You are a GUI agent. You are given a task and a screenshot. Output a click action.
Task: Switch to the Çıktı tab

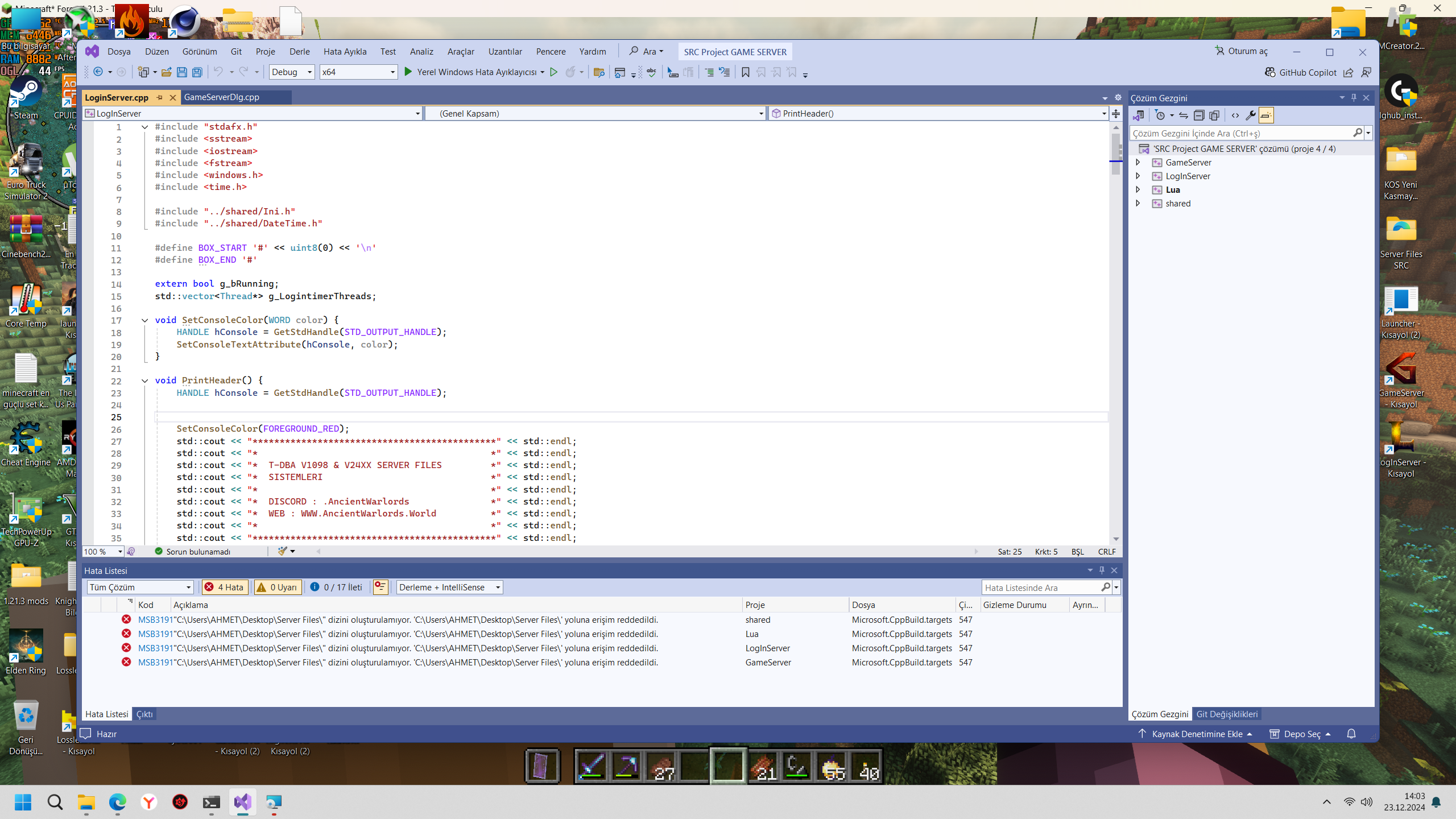click(x=144, y=714)
